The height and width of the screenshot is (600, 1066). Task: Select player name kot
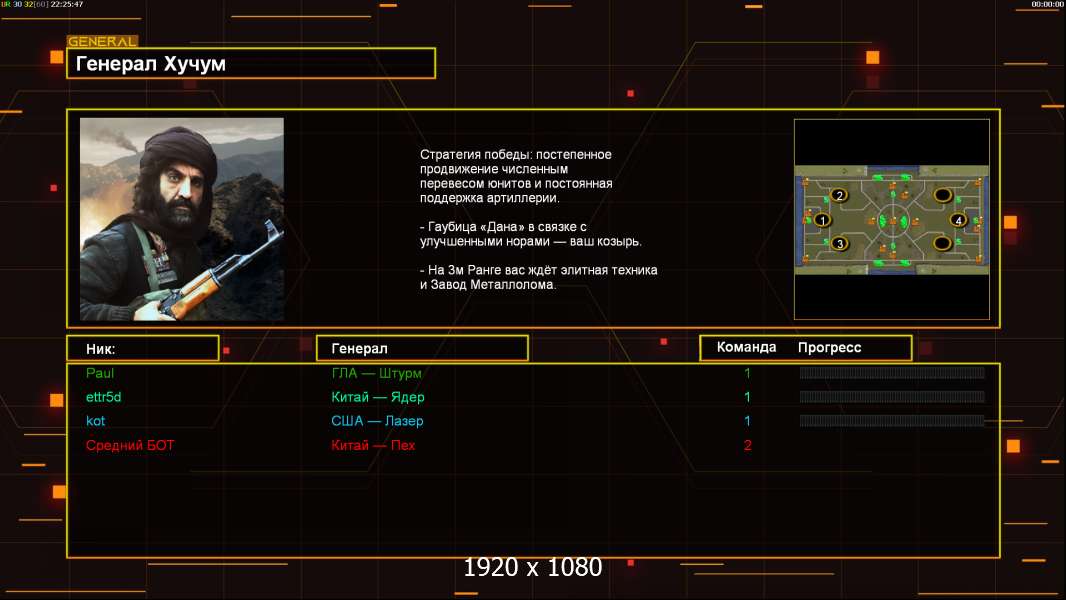pos(95,421)
